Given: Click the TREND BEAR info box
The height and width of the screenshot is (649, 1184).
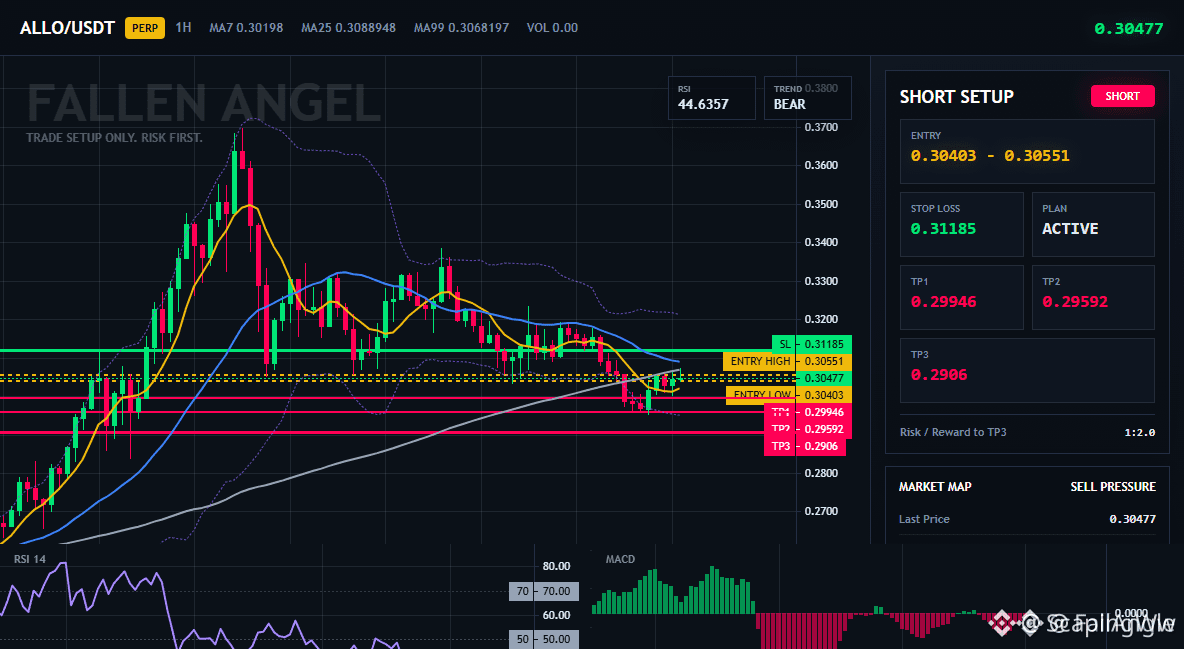Looking at the screenshot, I should pos(807,97).
